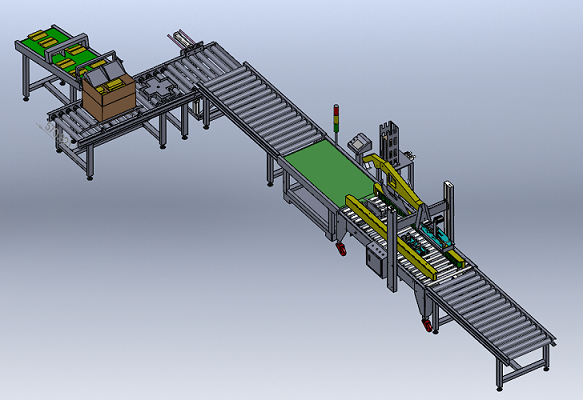Select the brown cardboard box on the conveyor
This screenshot has height=400, width=583.
tap(109, 96)
